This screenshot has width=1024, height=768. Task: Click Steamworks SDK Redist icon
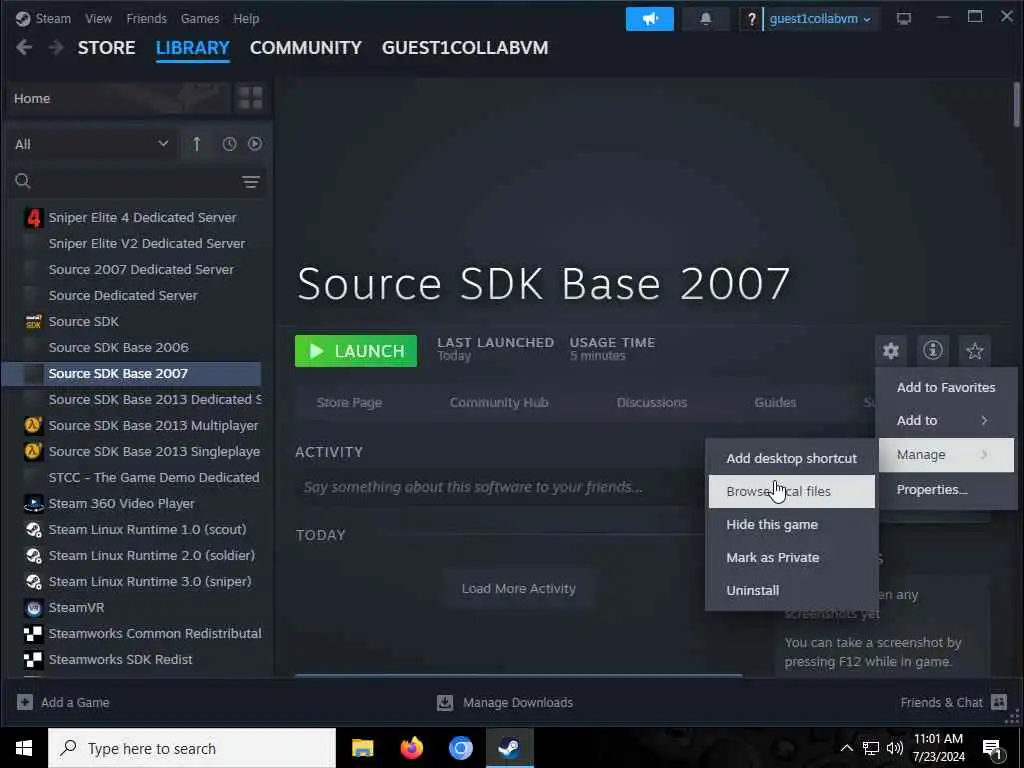coord(33,660)
